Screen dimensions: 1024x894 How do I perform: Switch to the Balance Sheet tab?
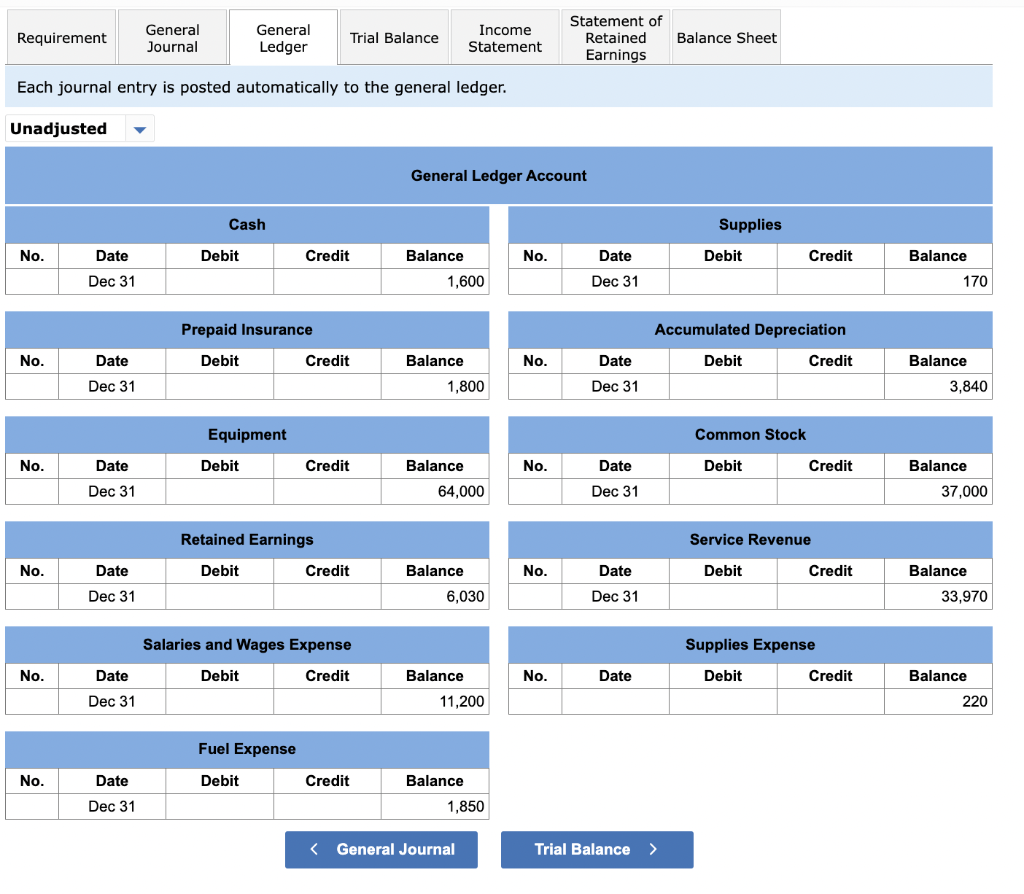(726, 37)
